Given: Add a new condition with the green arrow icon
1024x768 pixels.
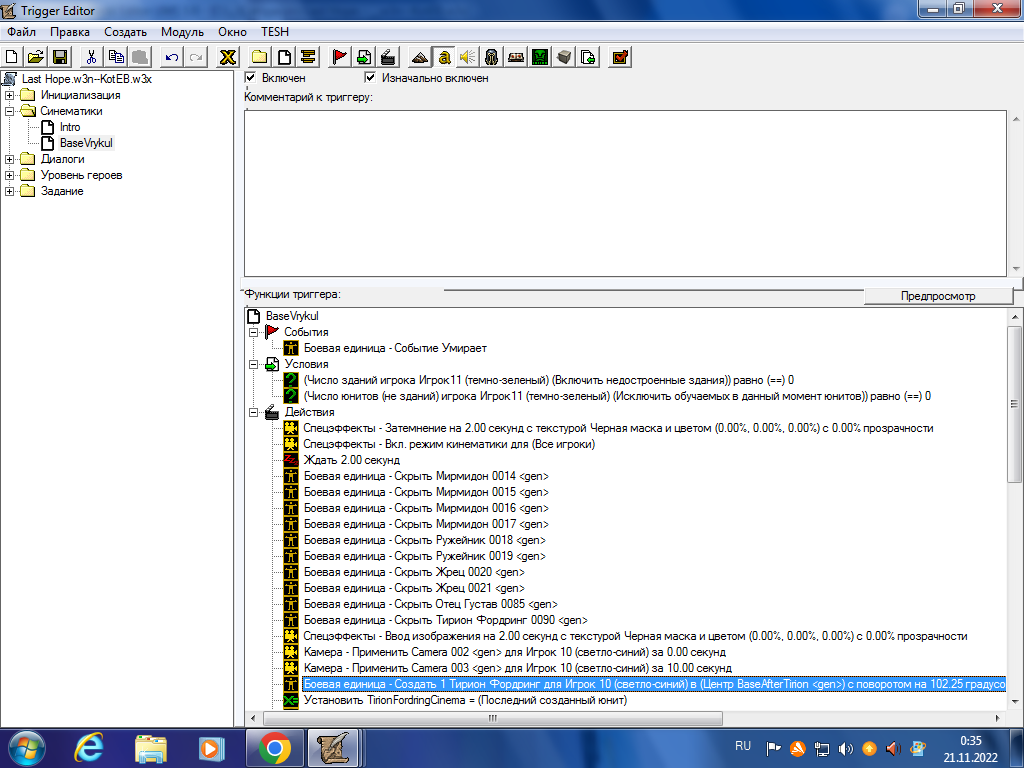Looking at the screenshot, I should pyautogui.click(x=364, y=57).
